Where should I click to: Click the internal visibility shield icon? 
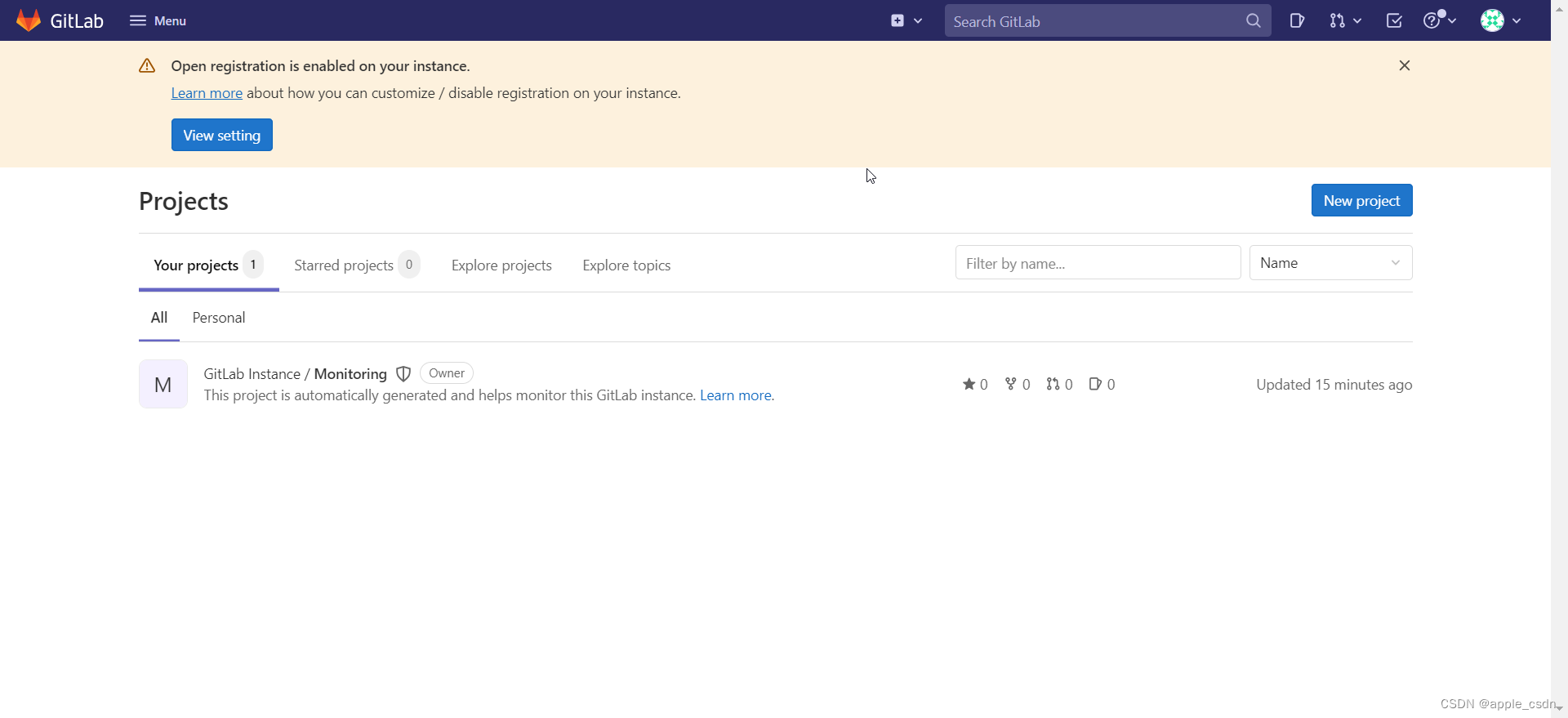click(403, 373)
